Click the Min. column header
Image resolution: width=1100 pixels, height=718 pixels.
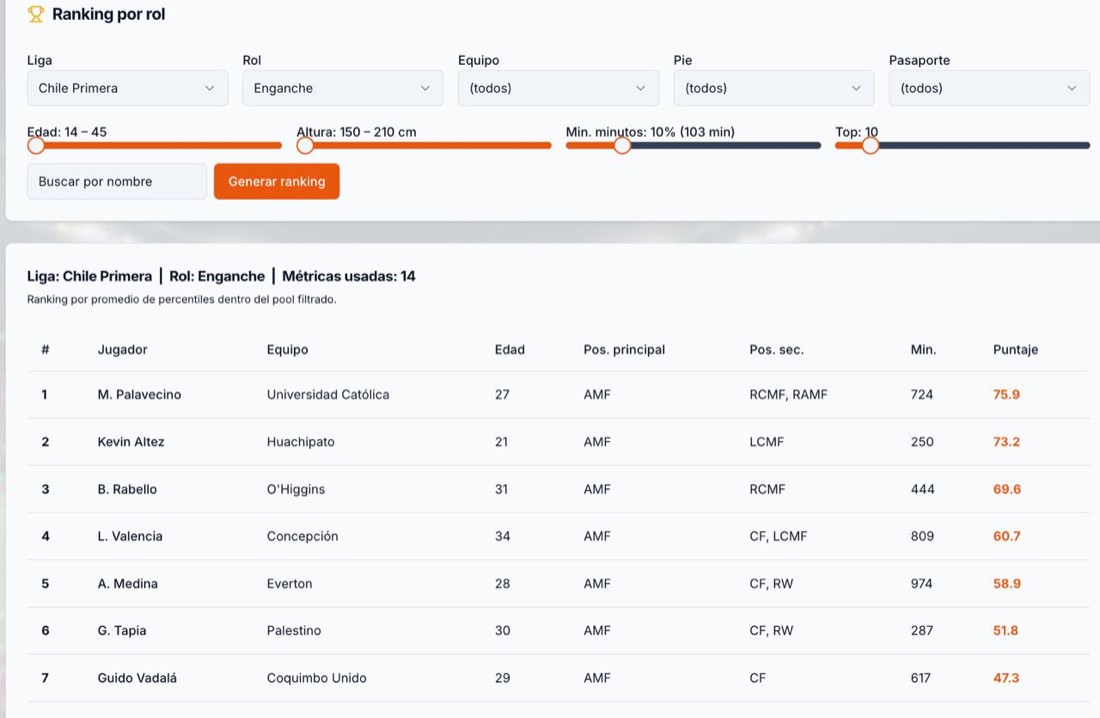[x=923, y=350]
